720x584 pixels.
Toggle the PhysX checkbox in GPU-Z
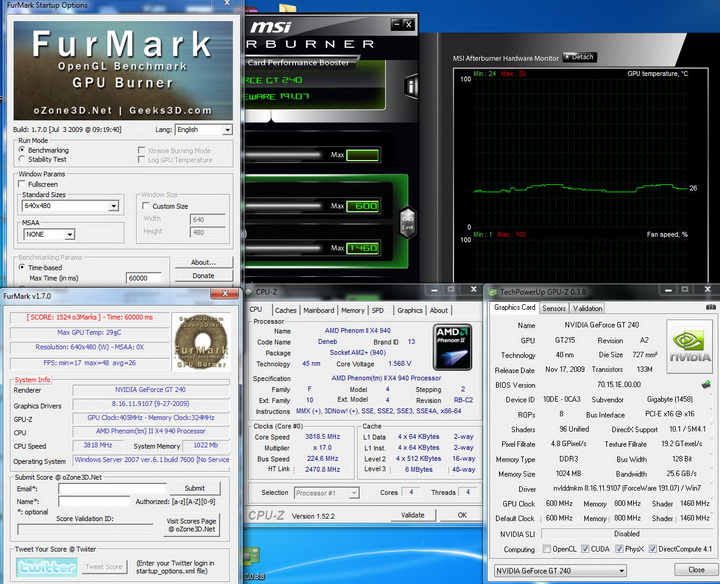(x=619, y=549)
